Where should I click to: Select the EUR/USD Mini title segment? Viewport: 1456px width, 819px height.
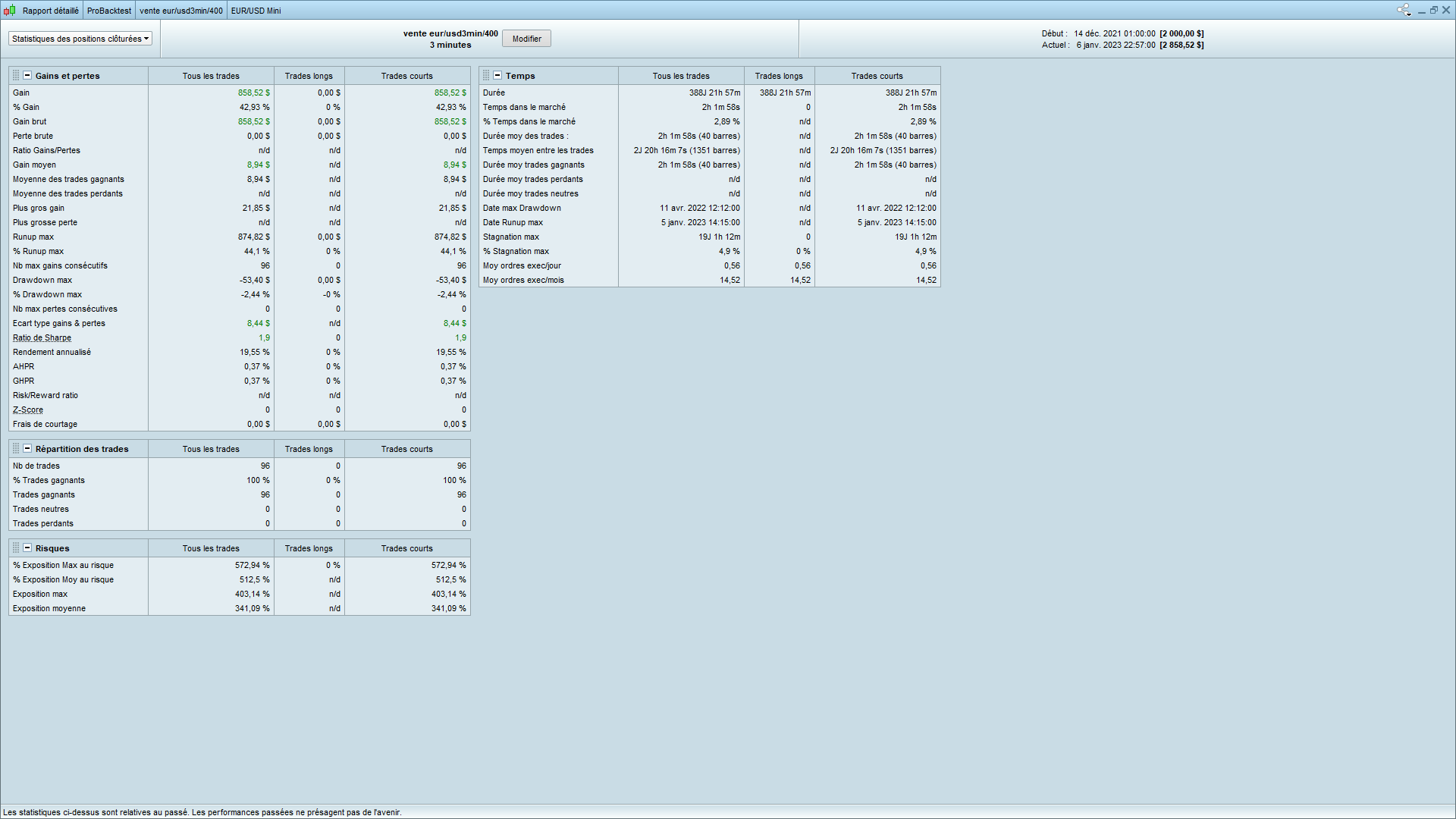[256, 11]
